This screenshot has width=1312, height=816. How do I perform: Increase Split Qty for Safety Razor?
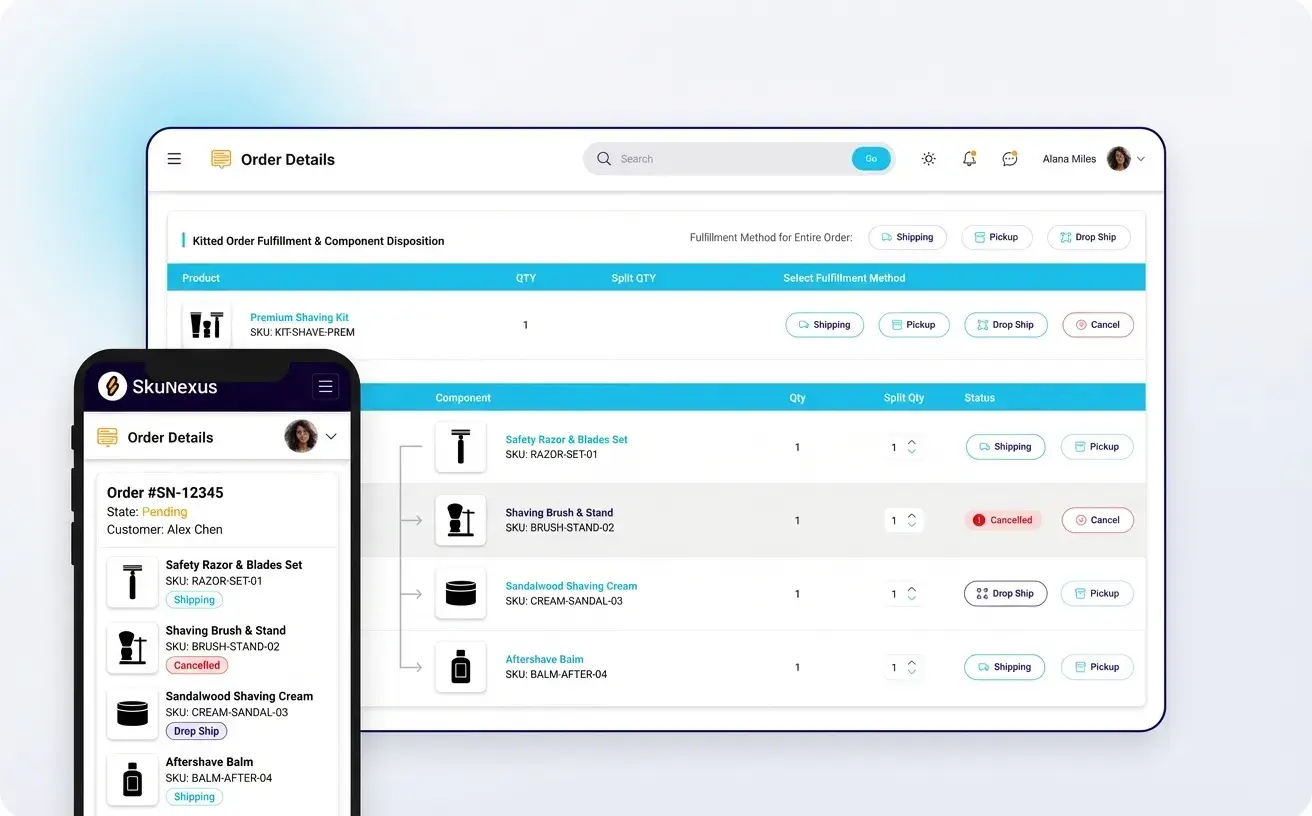(x=911, y=442)
